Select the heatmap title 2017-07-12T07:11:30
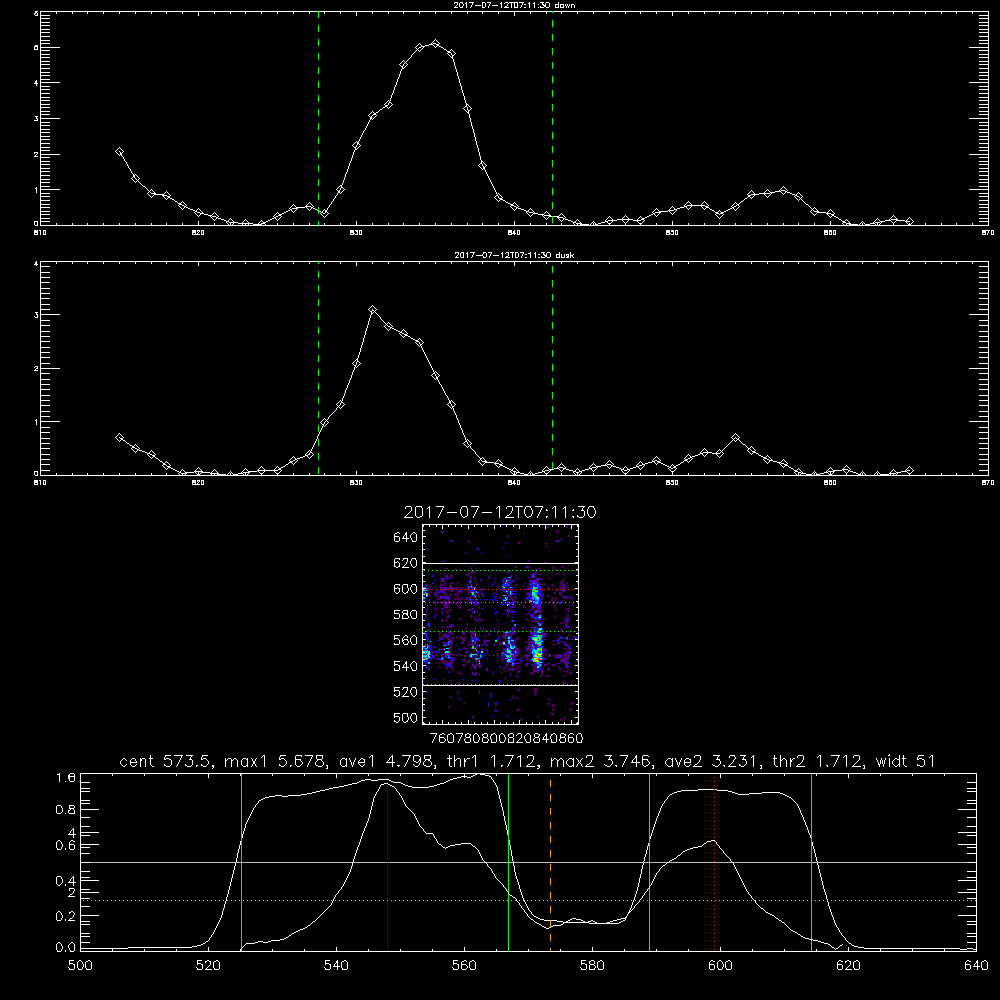The width and height of the screenshot is (1000, 1000). tap(500, 512)
